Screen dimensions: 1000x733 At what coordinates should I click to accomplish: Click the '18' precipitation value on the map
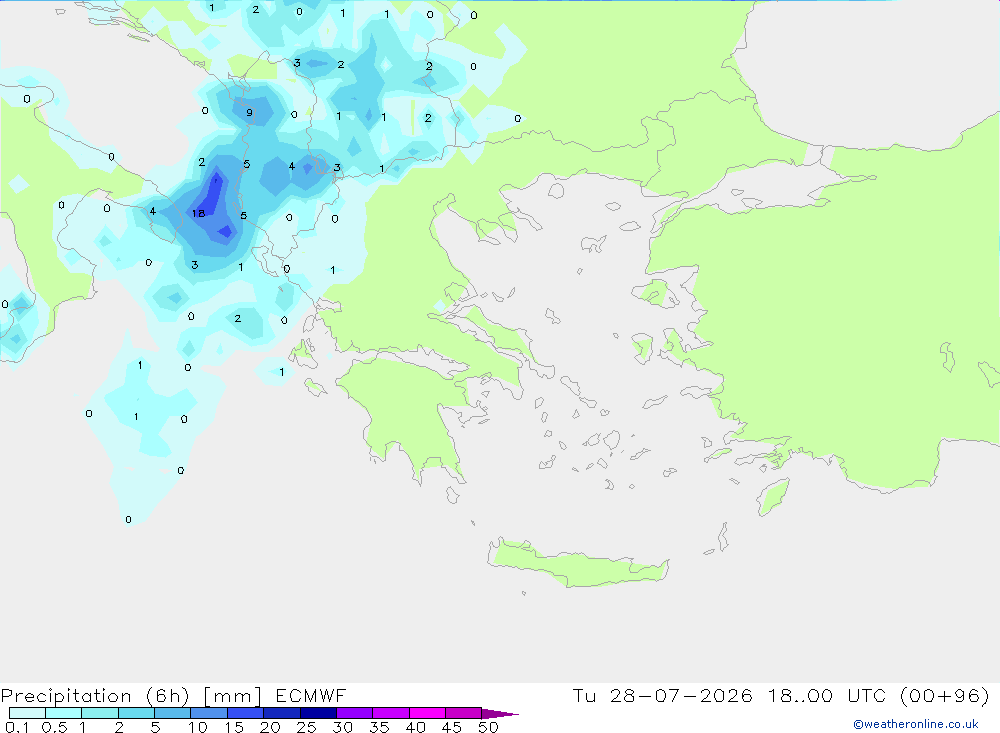click(x=198, y=213)
